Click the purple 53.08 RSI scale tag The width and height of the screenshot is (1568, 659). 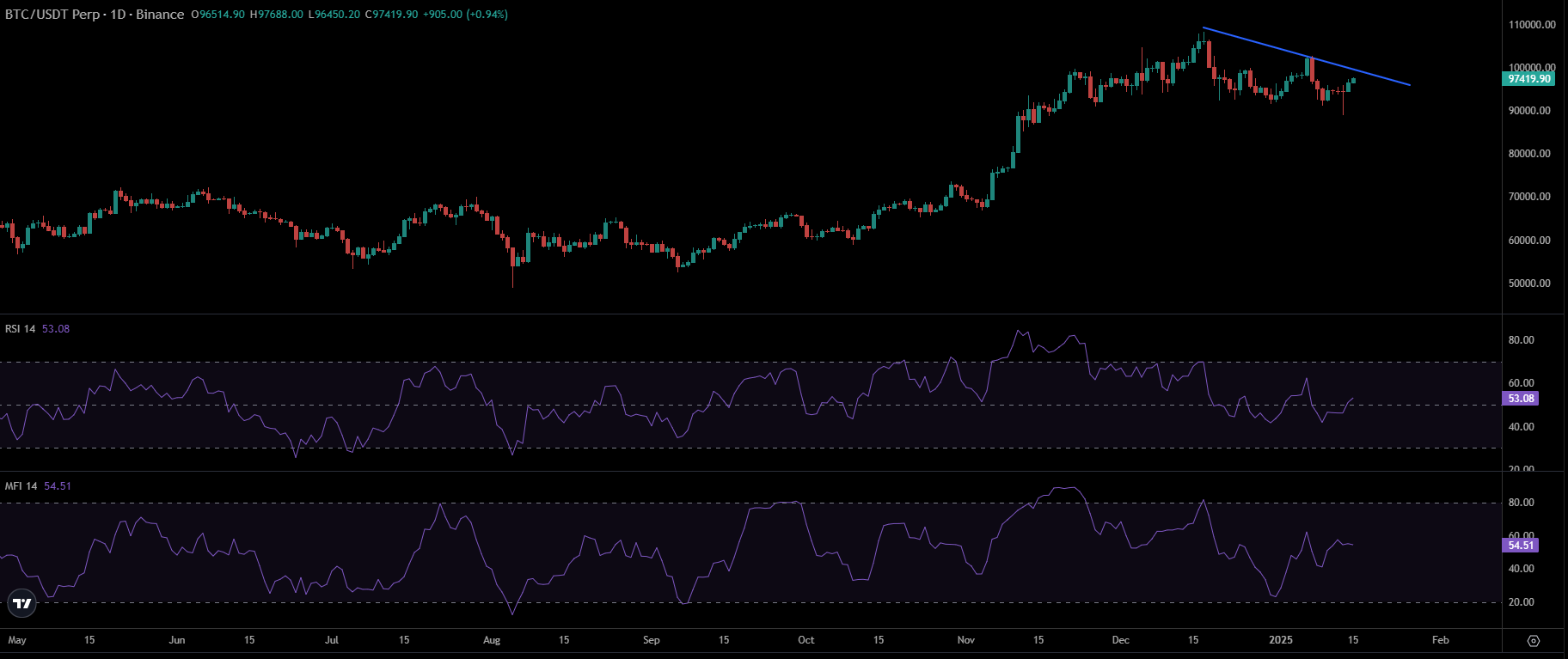click(x=1521, y=399)
